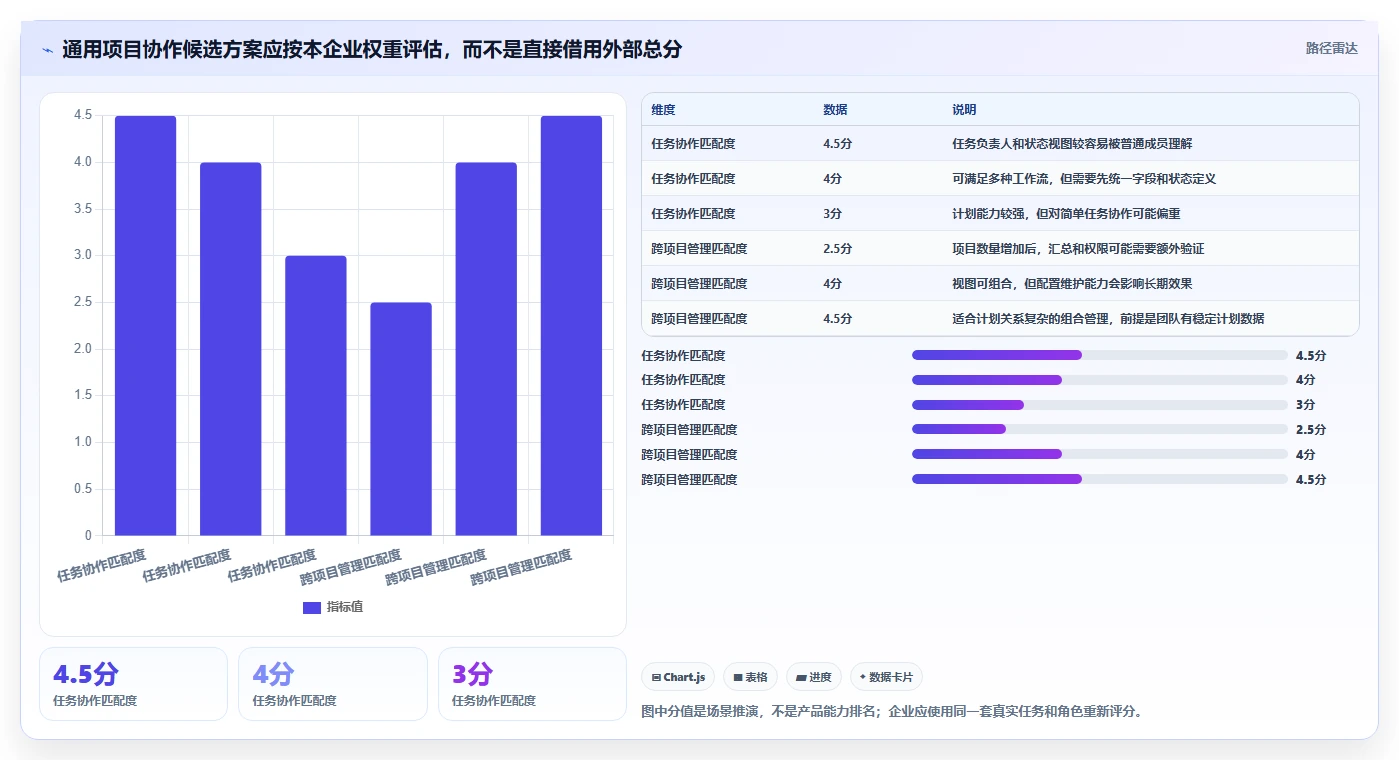Viewport: 1399px width, 760px height.
Task: Click the 跨项目管理匹配度 chart bar reaching 4.5
Action: tap(571, 326)
